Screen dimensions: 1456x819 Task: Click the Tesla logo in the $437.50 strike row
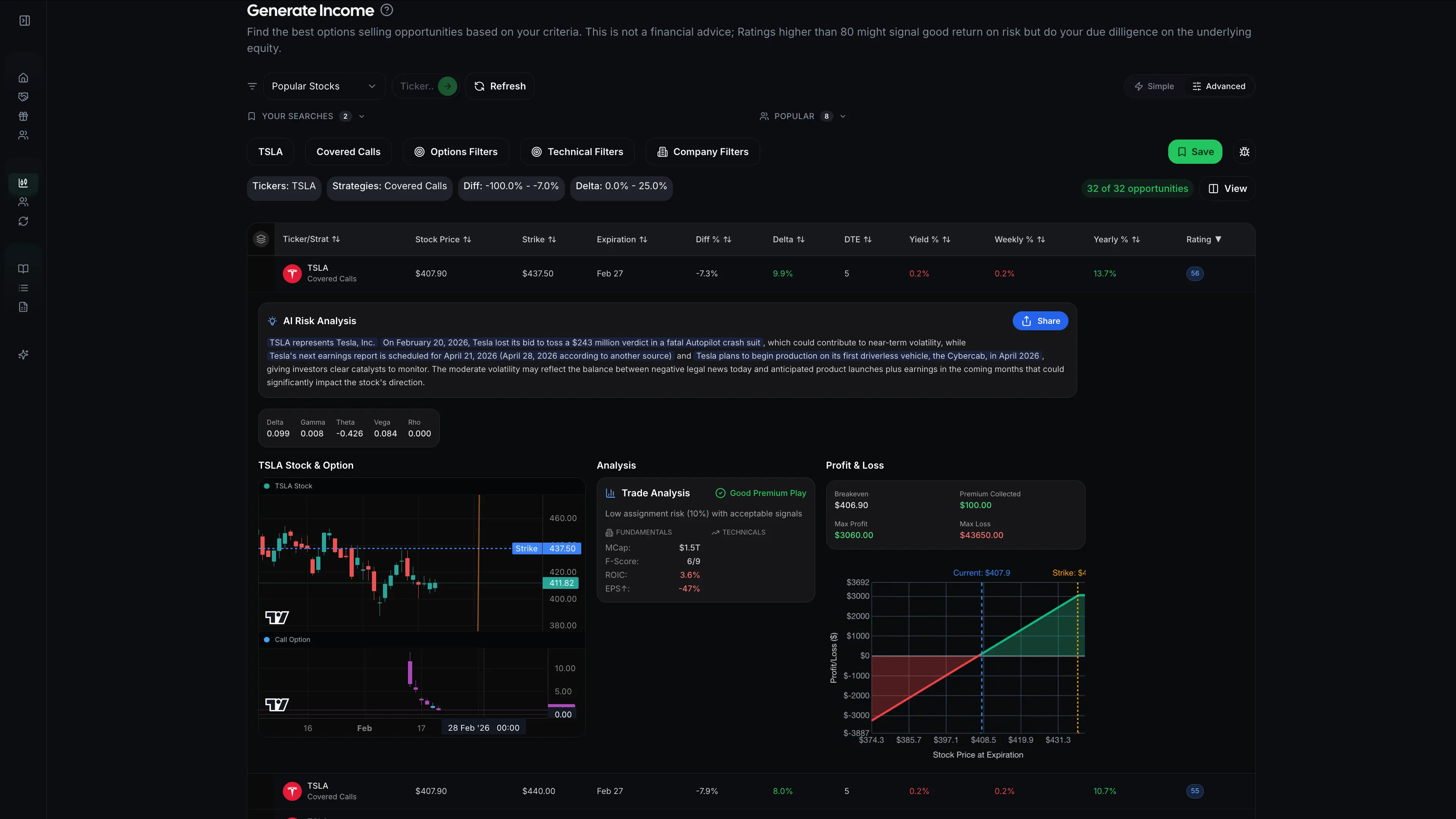click(x=292, y=273)
